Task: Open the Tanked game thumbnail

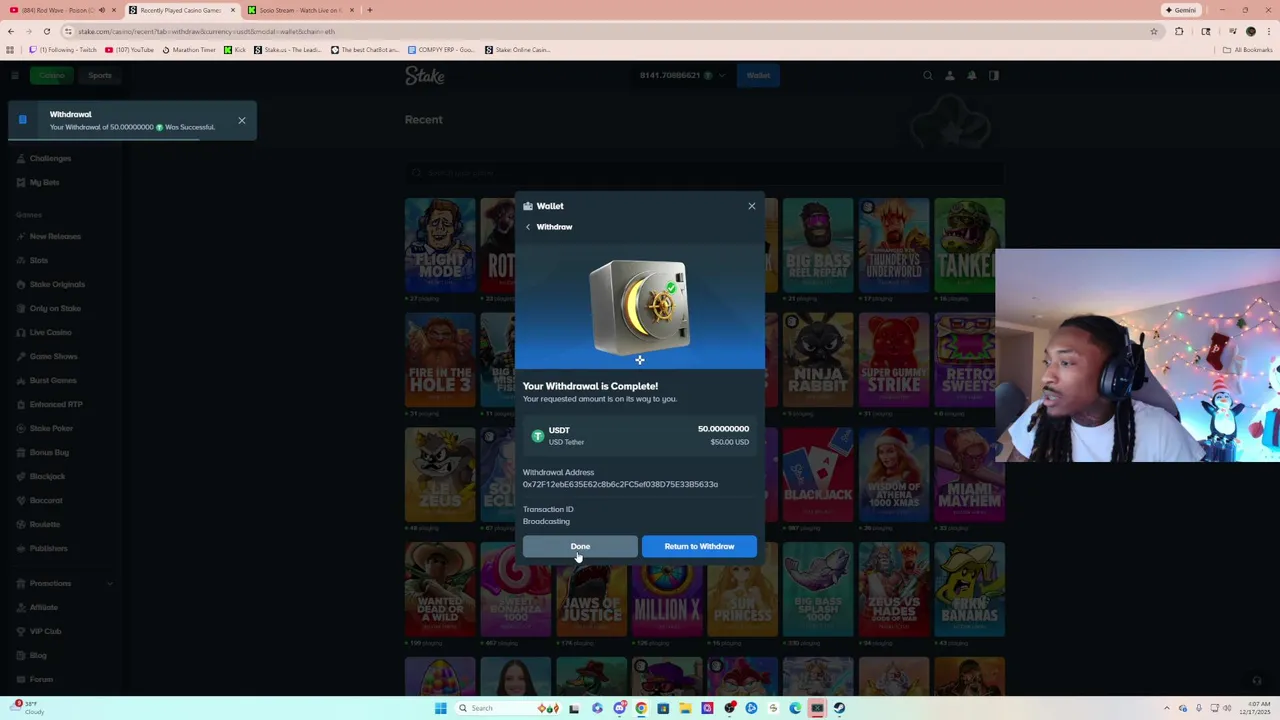Action: point(969,245)
